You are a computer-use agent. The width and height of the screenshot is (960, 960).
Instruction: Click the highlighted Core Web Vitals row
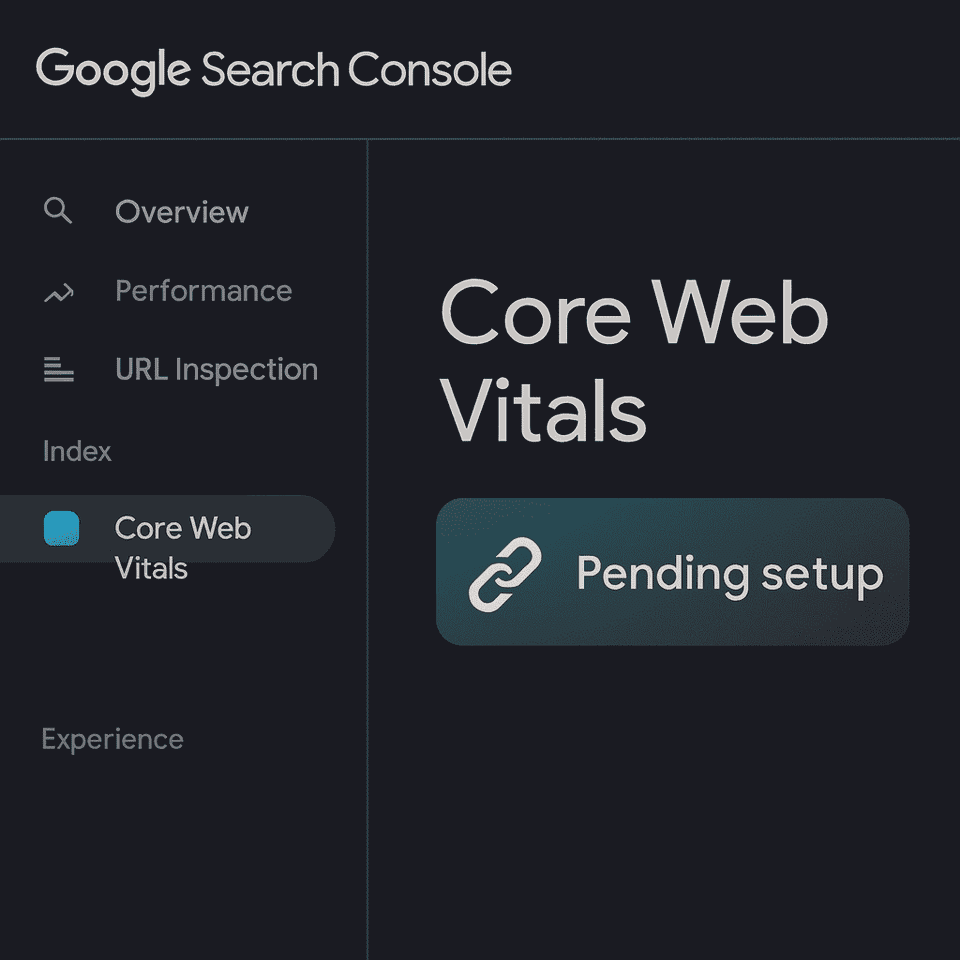[168, 529]
